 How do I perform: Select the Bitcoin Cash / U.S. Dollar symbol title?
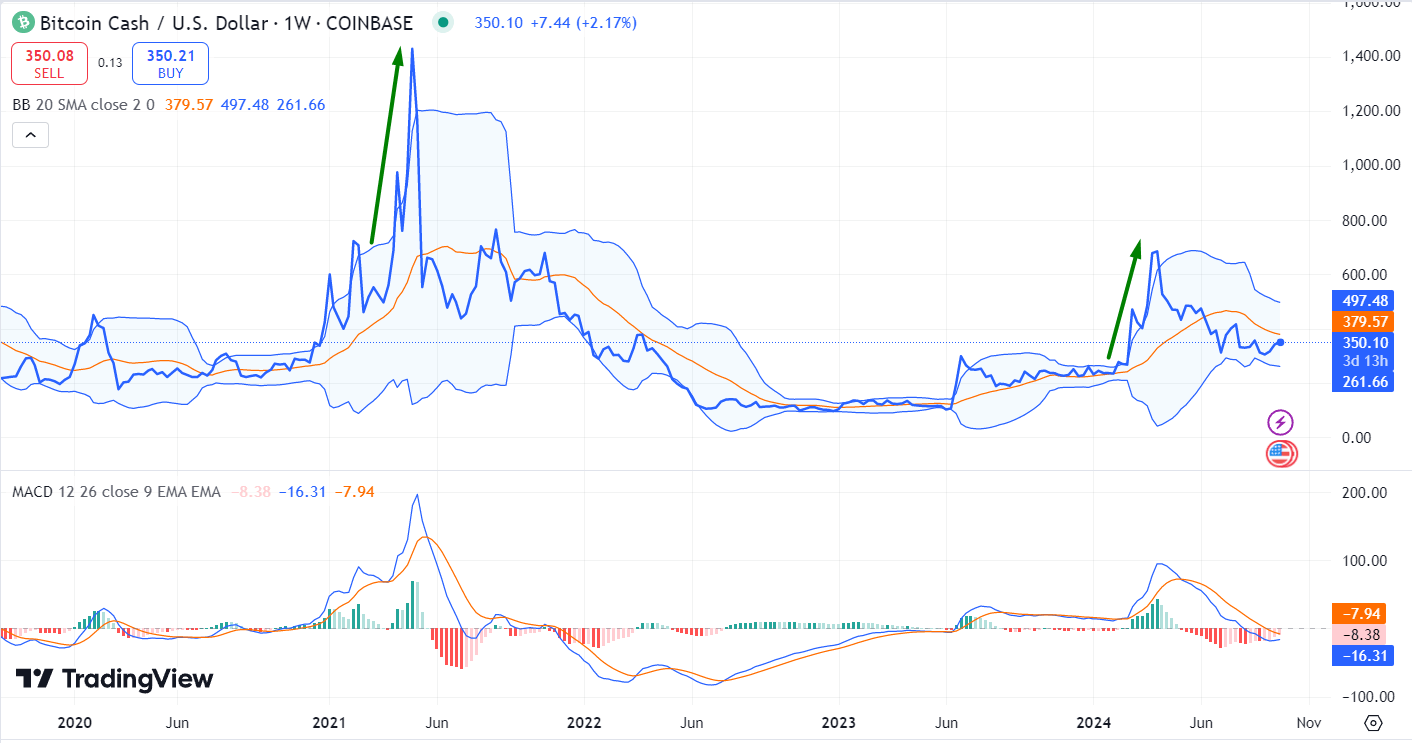coord(226,22)
